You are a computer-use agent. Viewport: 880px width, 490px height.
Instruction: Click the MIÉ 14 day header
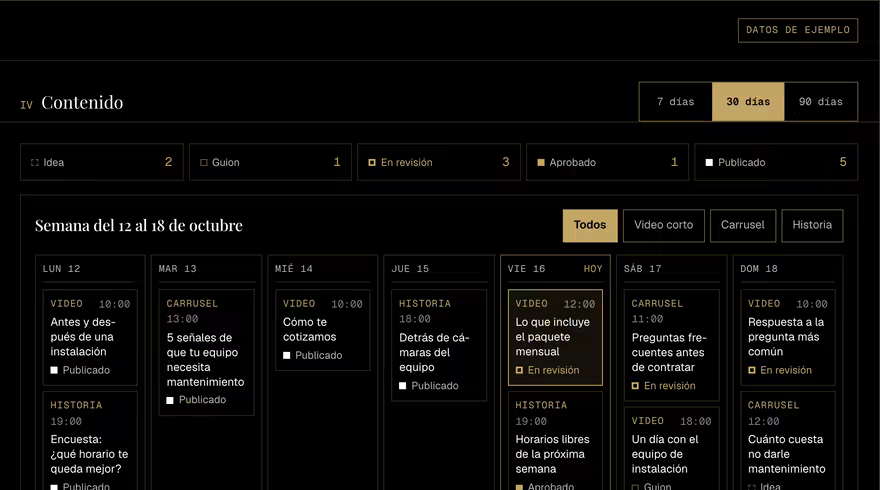tap(294, 269)
